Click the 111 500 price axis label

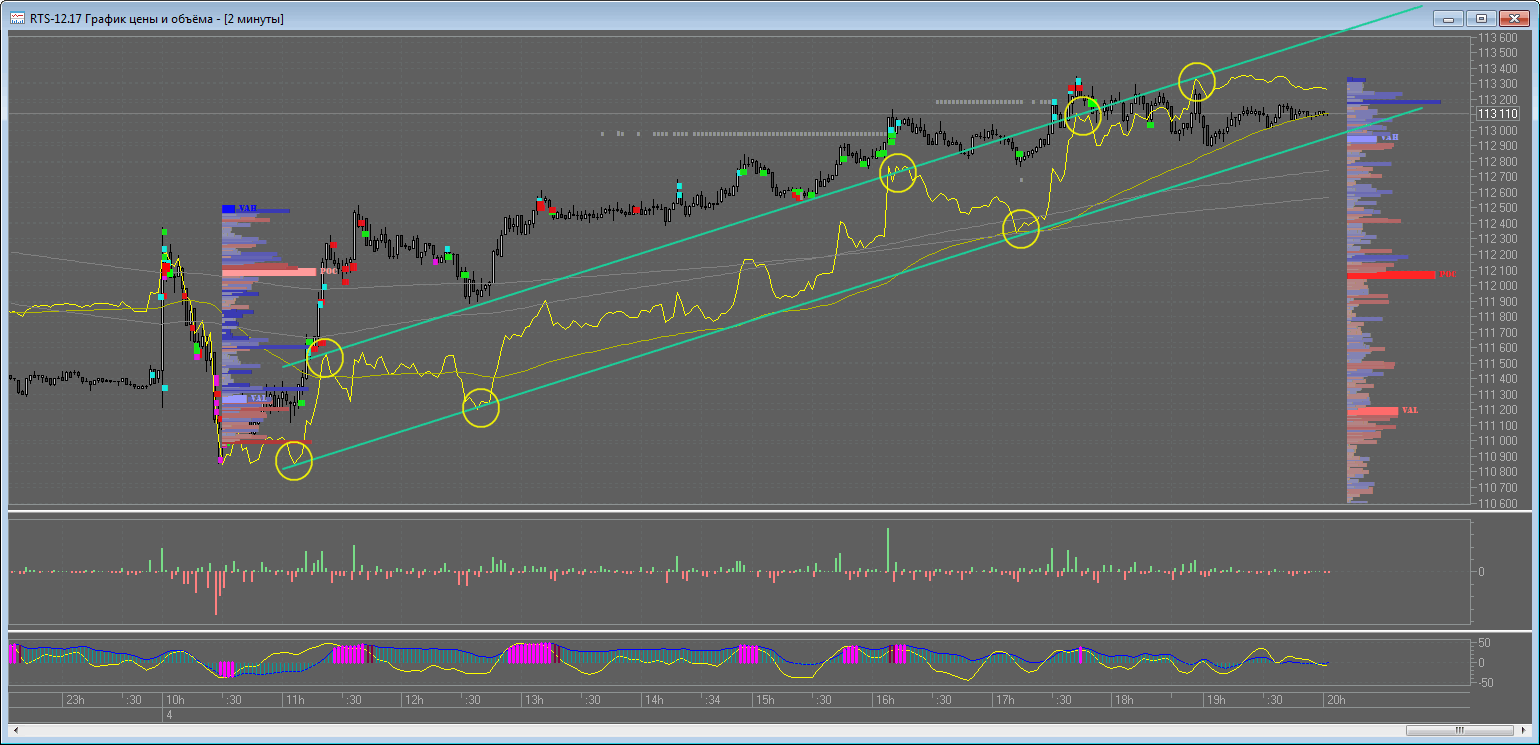coord(1498,363)
